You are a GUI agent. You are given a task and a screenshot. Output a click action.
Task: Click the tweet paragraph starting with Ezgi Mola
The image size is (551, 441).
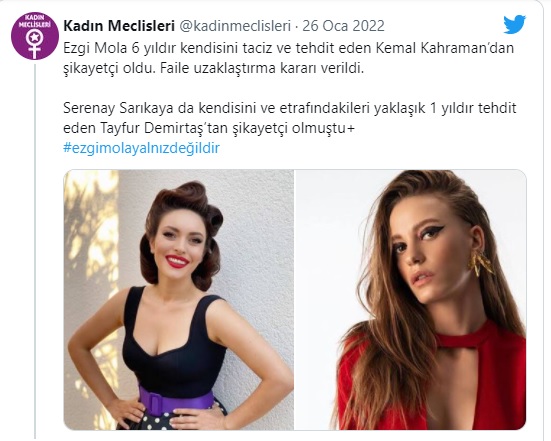click(x=289, y=58)
